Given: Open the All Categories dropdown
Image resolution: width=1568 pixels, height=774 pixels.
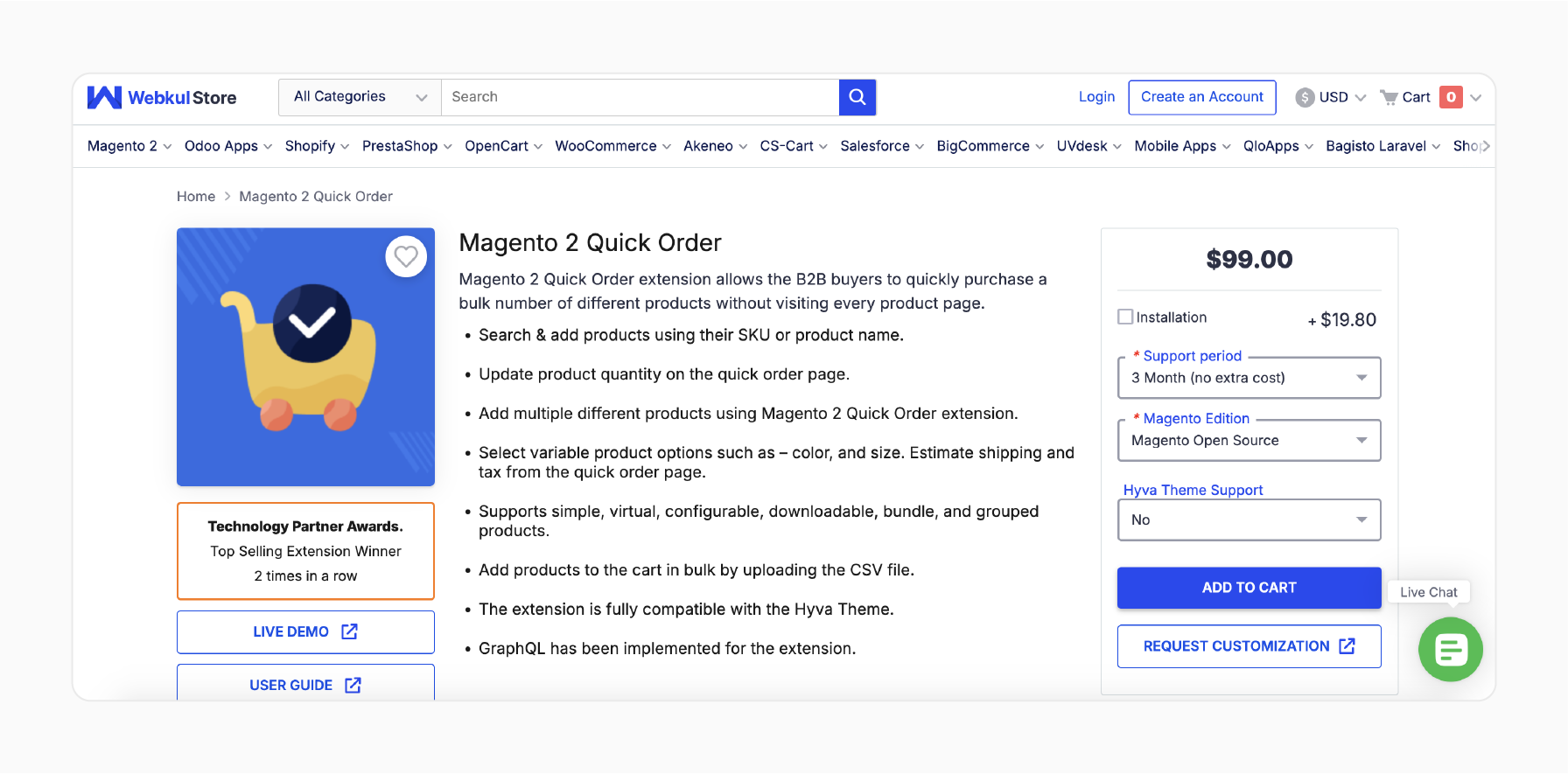Looking at the screenshot, I should point(360,97).
